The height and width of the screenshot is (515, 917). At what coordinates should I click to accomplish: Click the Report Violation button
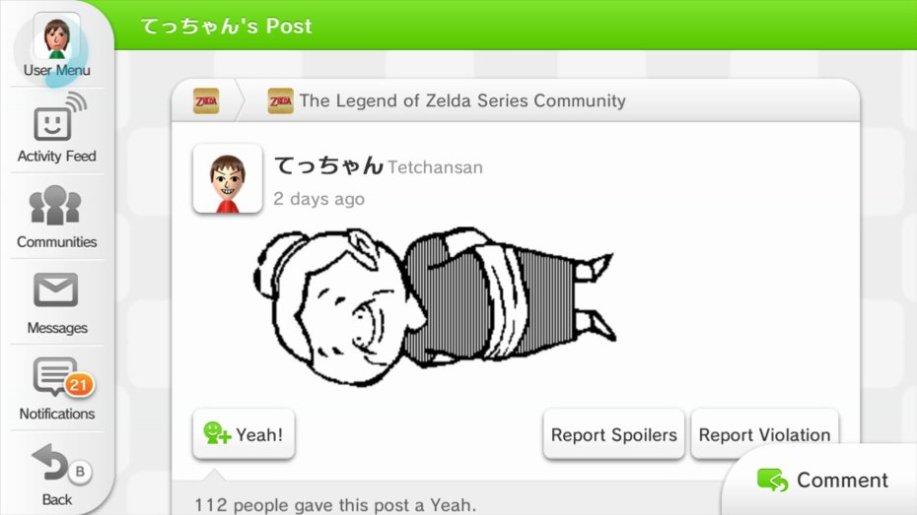click(x=764, y=434)
